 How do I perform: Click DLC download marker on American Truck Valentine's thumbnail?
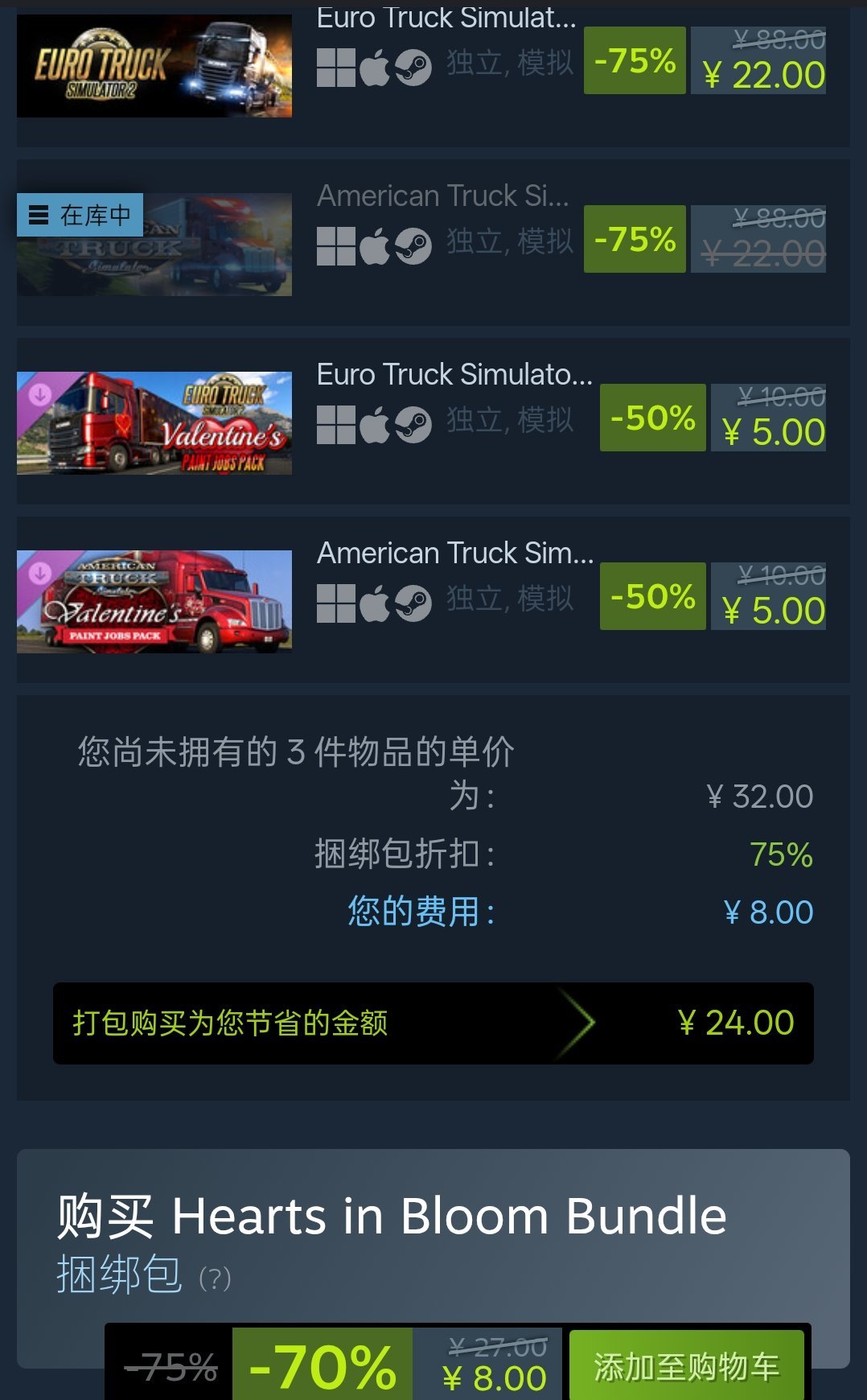[x=40, y=573]
